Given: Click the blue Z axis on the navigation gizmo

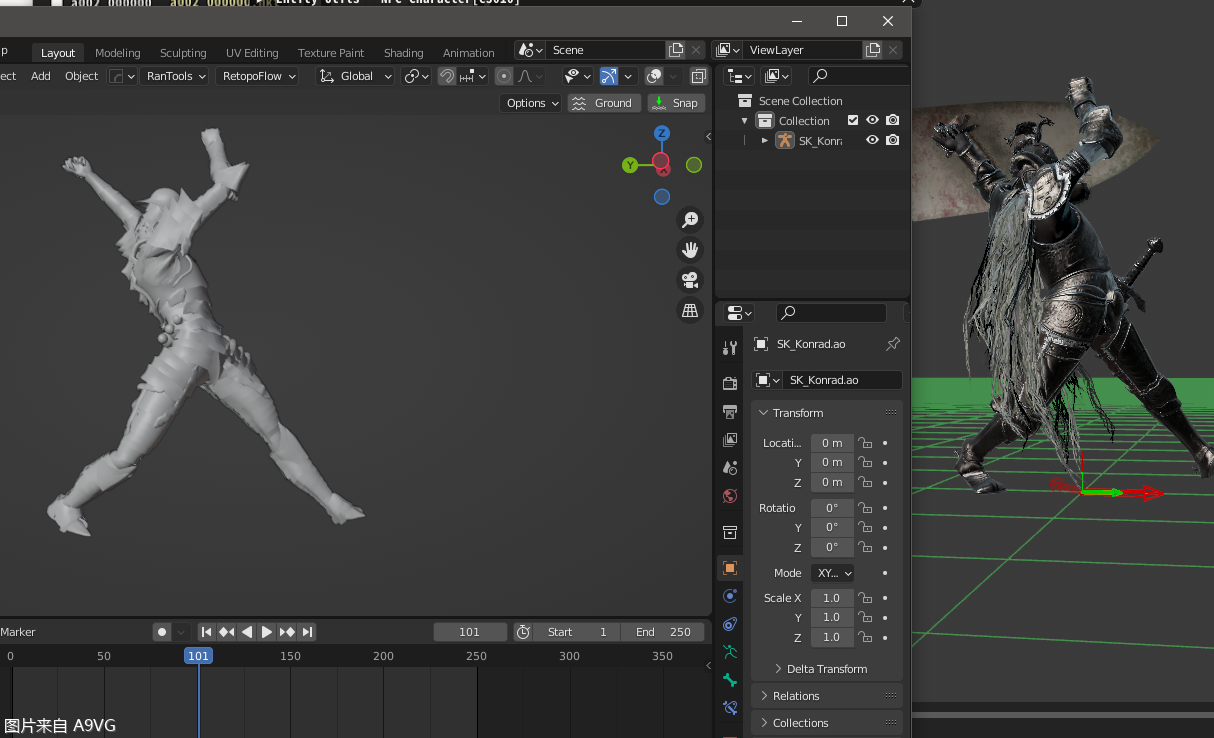Looking at the screenshot, I should click(x=661, y=133).
